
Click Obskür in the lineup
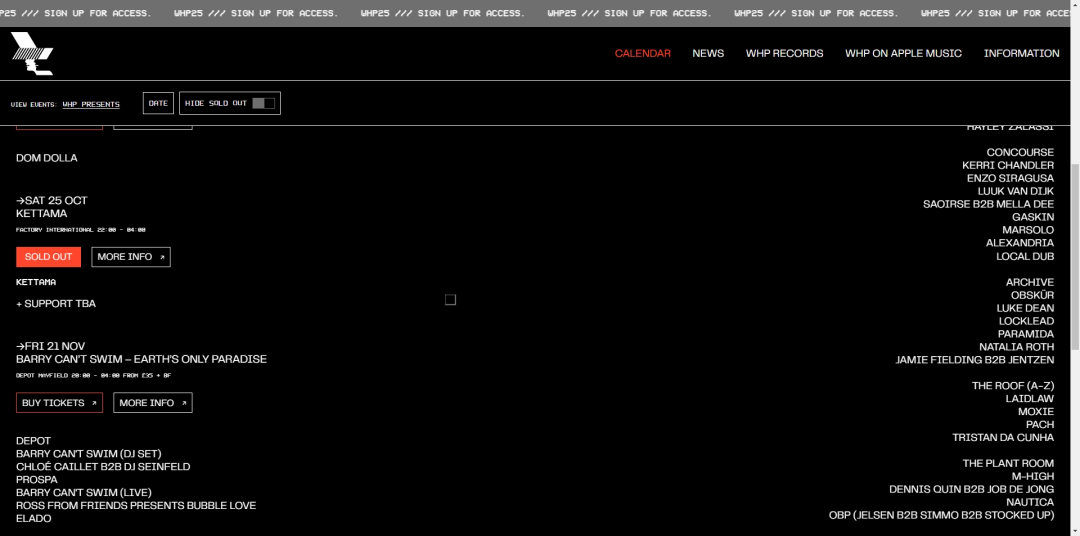pos(1032,296)
